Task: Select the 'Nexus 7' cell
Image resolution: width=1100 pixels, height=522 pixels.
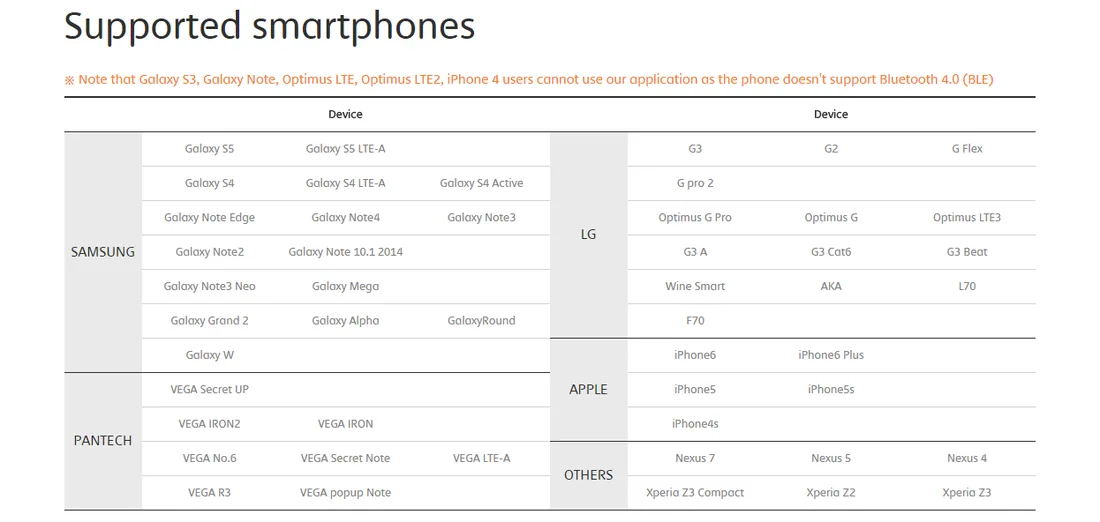Action: [x=695, y=458]
